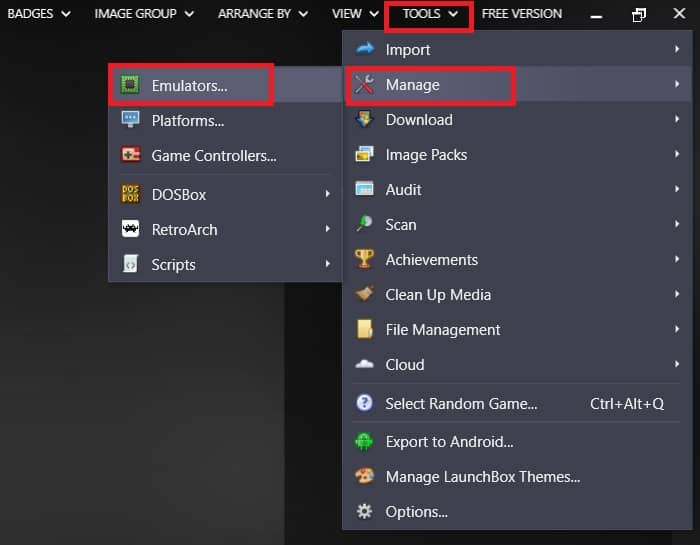Image resolution: width=700 pixels, height=545 pixels.
Task: Choose Platforms... menu entry
Action: [225, 121]
